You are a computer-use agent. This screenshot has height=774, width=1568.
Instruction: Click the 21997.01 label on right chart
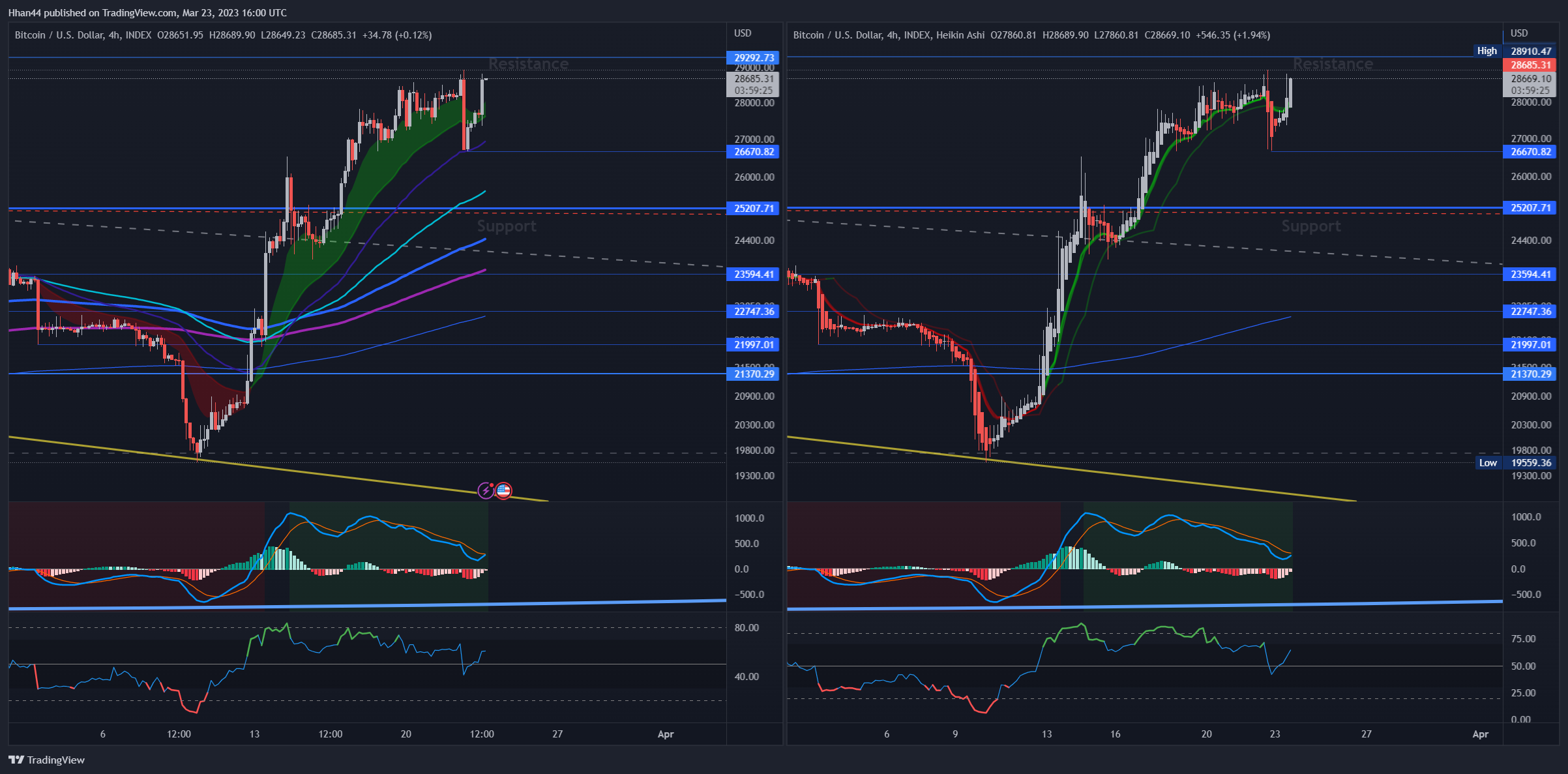tap(1530, 344)
